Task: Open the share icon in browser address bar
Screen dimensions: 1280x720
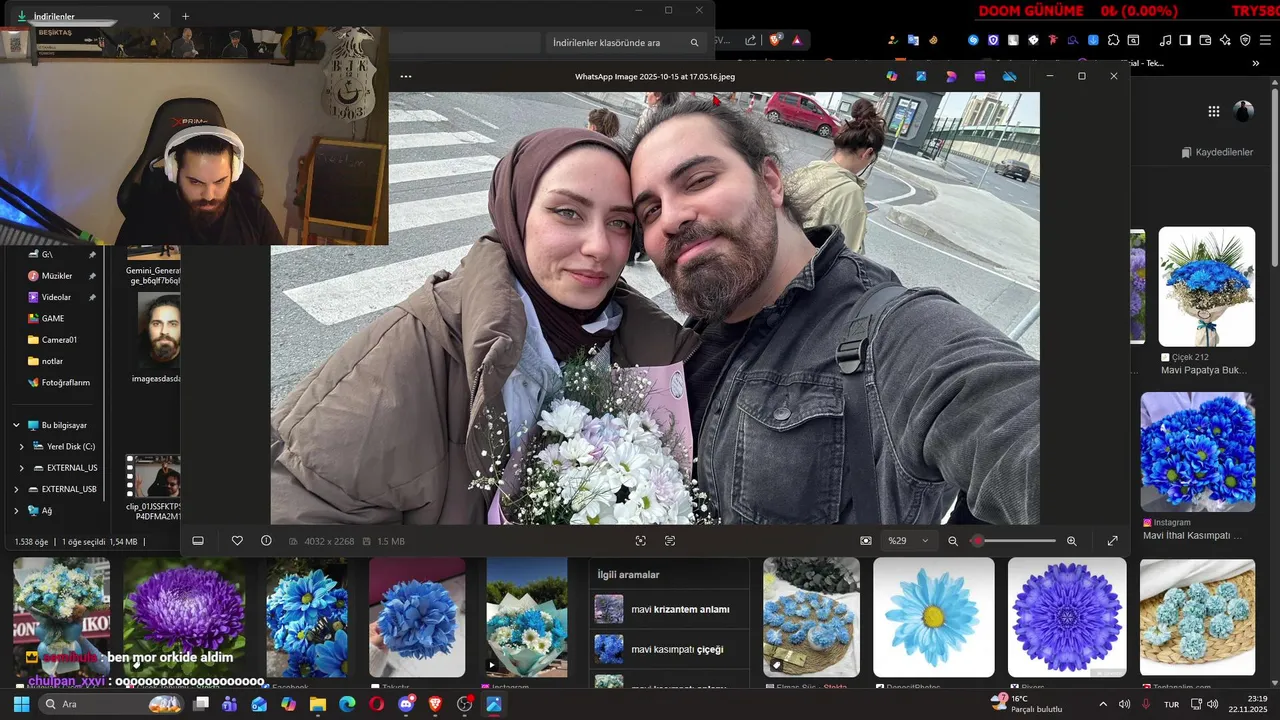Action: 751,40
